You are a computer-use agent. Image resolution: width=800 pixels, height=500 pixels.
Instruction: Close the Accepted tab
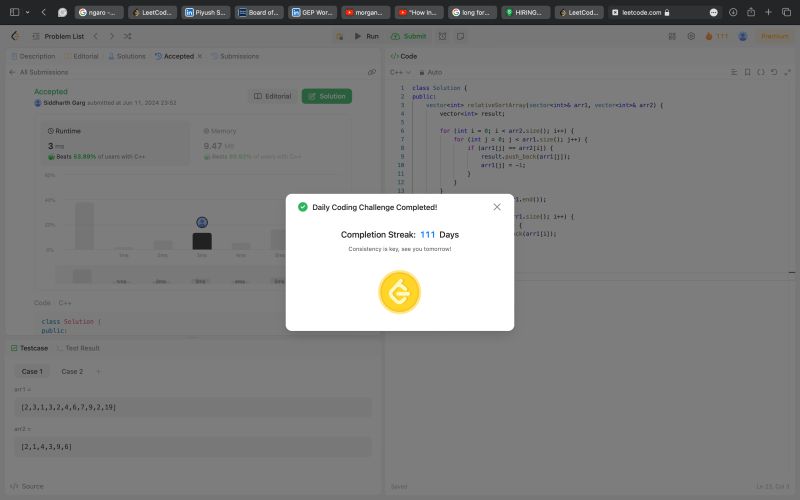(x=199, y=56)
